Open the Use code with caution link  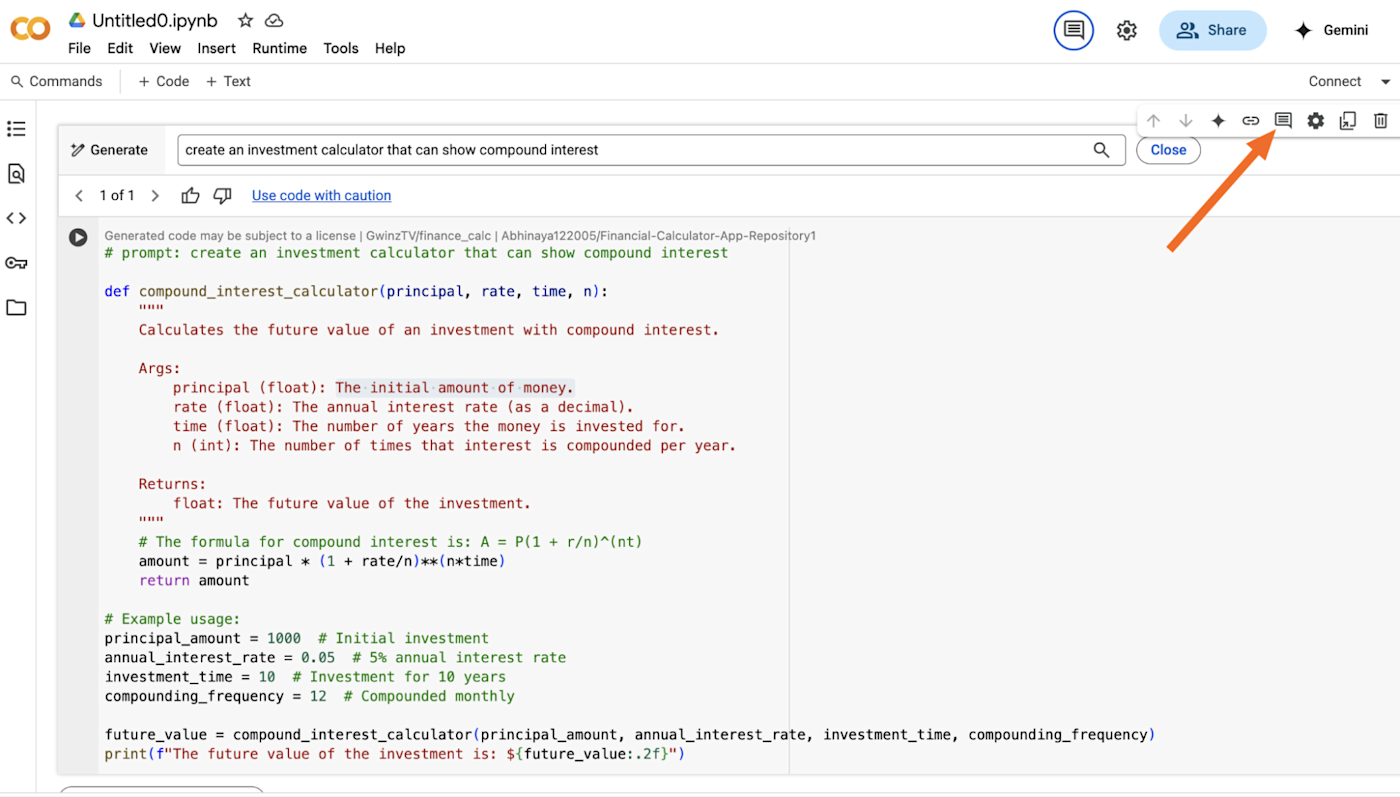point(321,195)
